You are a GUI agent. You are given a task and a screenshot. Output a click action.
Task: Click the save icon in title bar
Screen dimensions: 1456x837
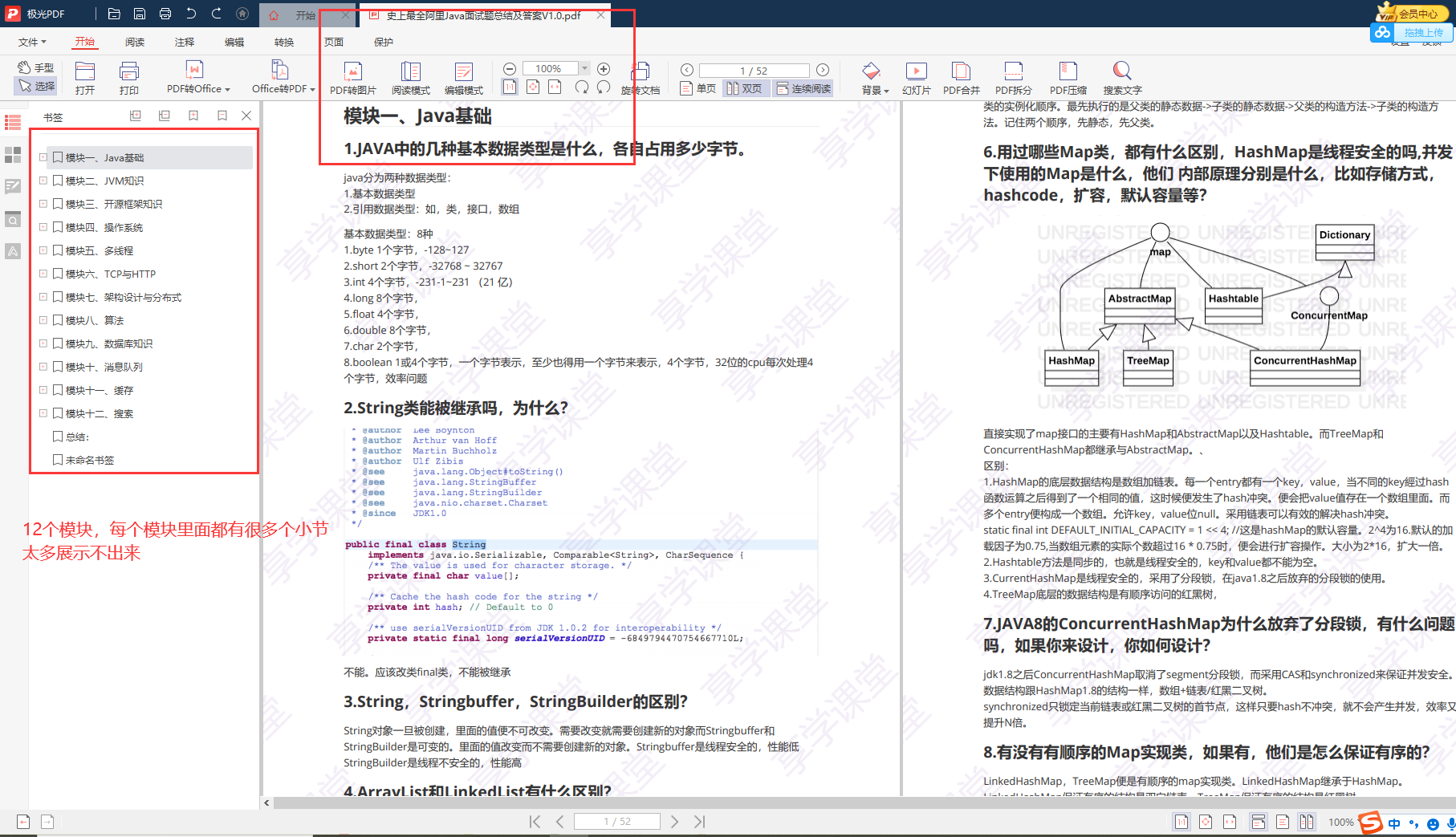(x=140, y=14)
